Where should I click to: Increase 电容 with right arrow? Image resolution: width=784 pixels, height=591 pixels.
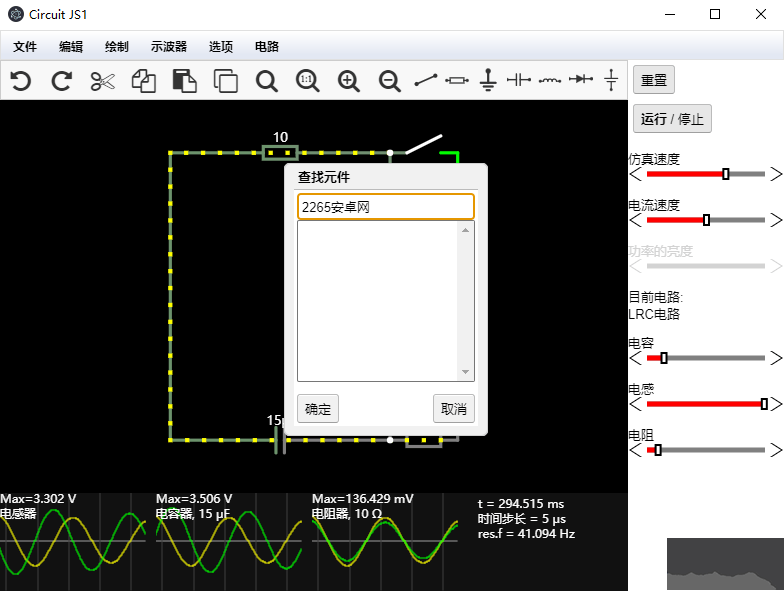(x=776, y=358)
